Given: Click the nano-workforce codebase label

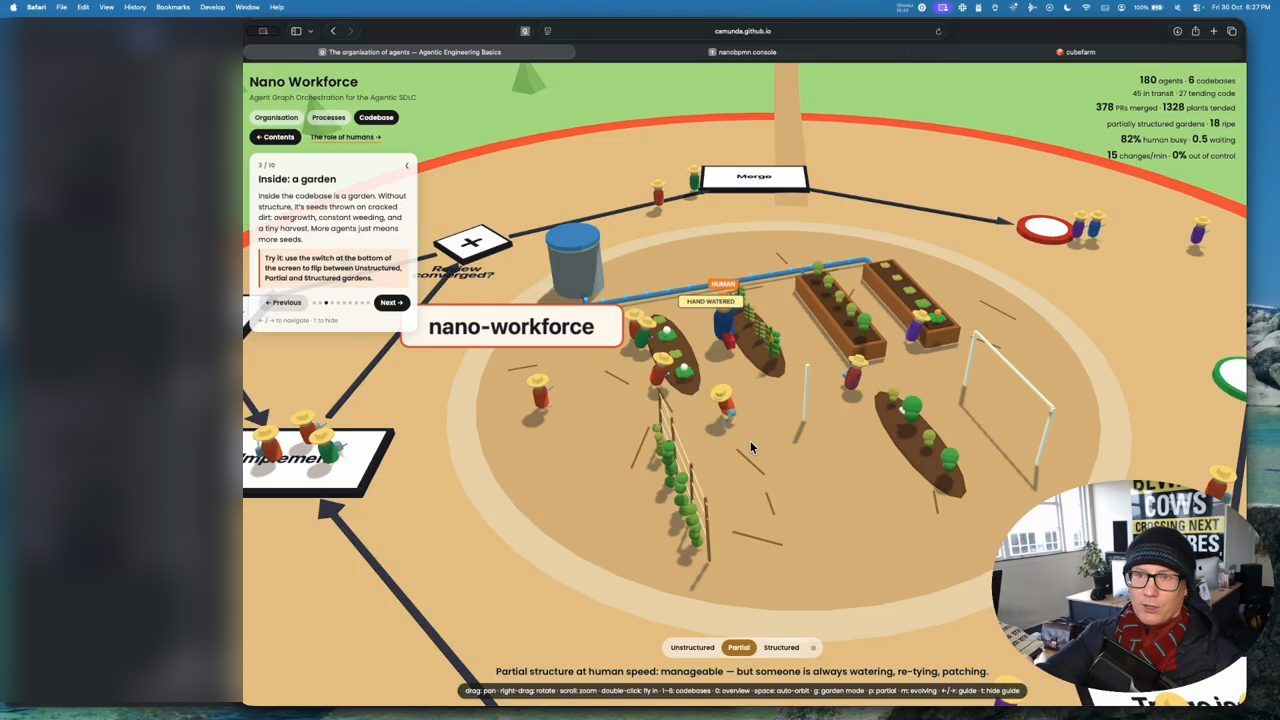Looking at the screenshot, I should click(511, 327).
